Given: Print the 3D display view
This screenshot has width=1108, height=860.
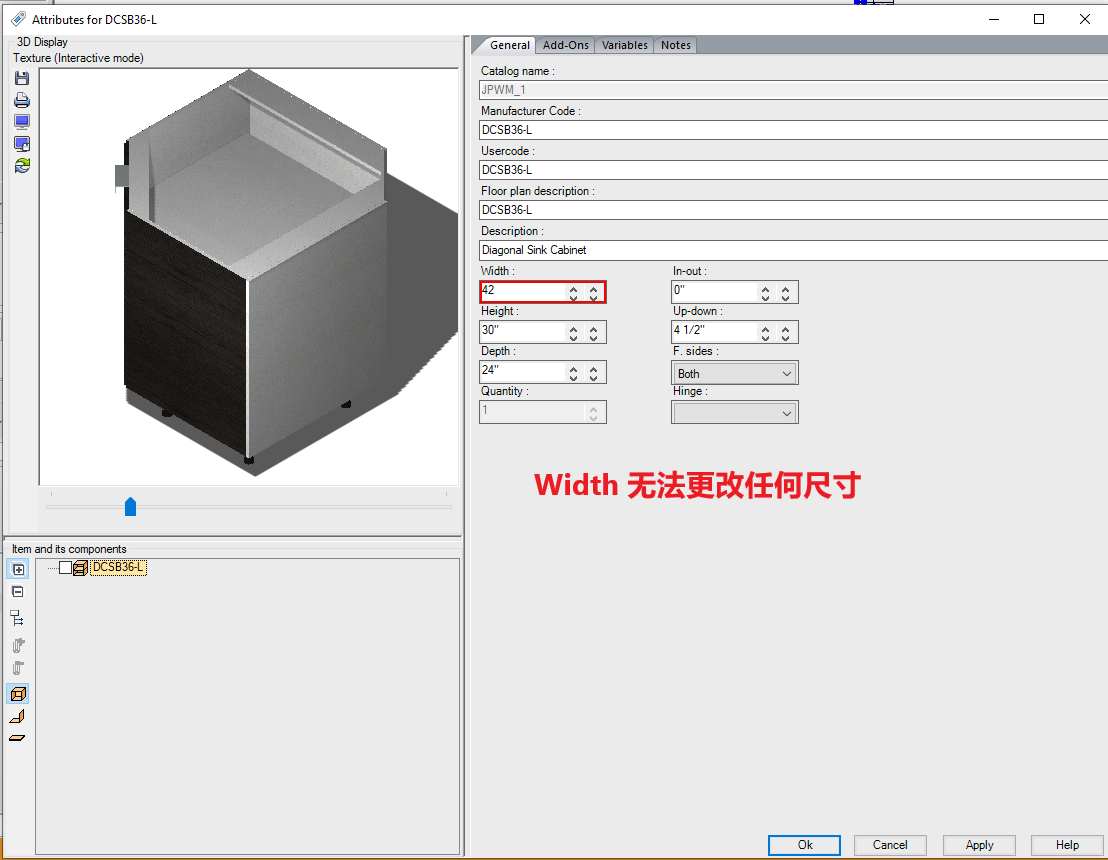Looking at the screenshot, I should [22, 100].
